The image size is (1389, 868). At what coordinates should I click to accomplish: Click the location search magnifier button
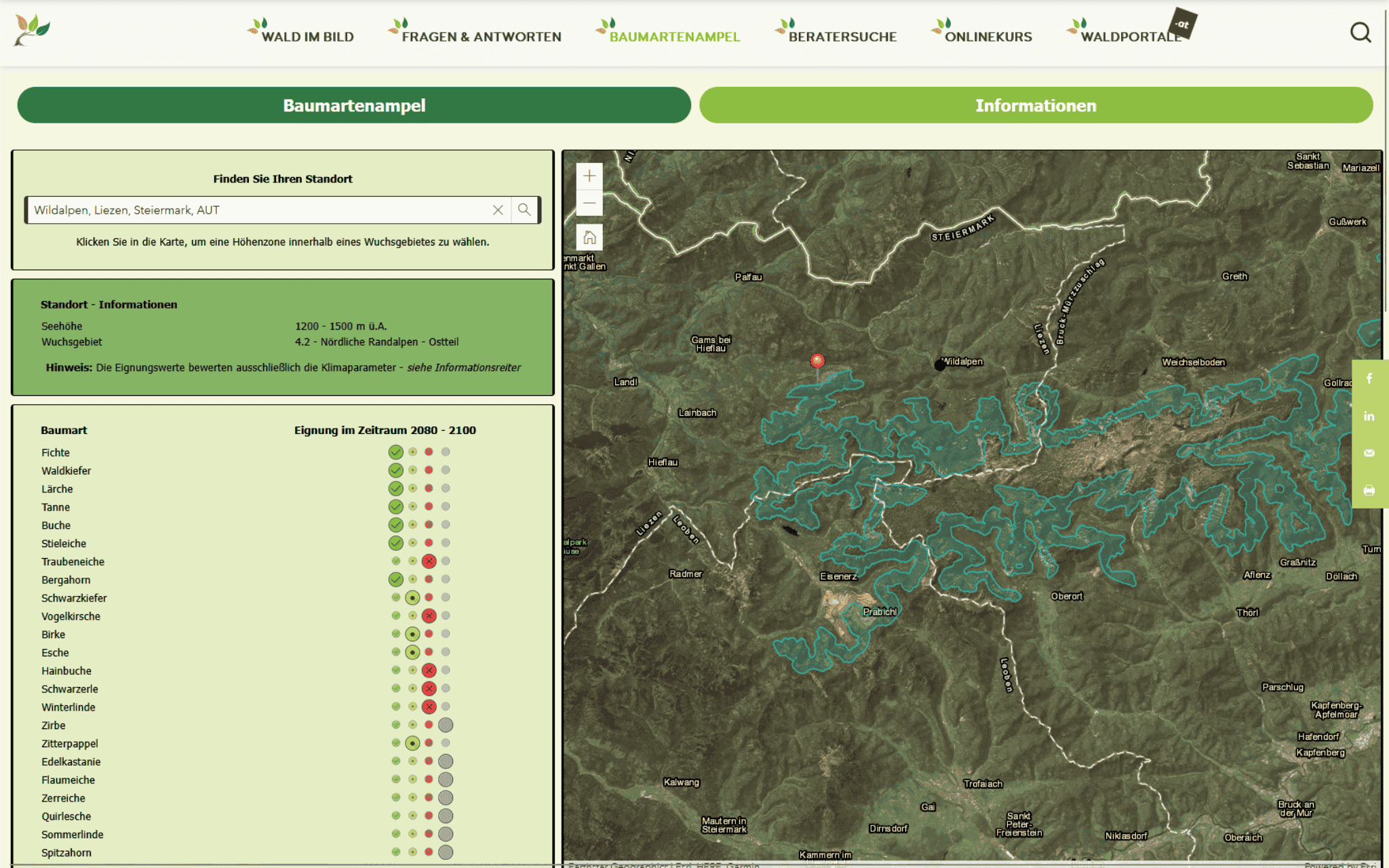[x=524, y=210]
